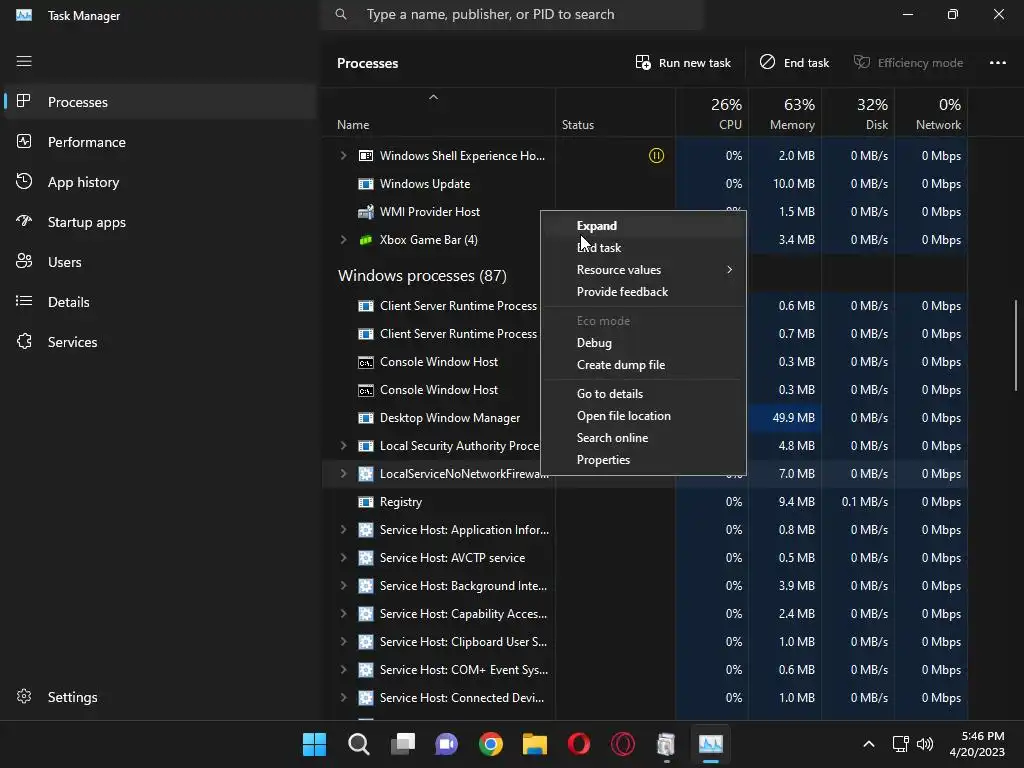Sort by the Status column header
The image size is (1024, 768).
[615, 113]
